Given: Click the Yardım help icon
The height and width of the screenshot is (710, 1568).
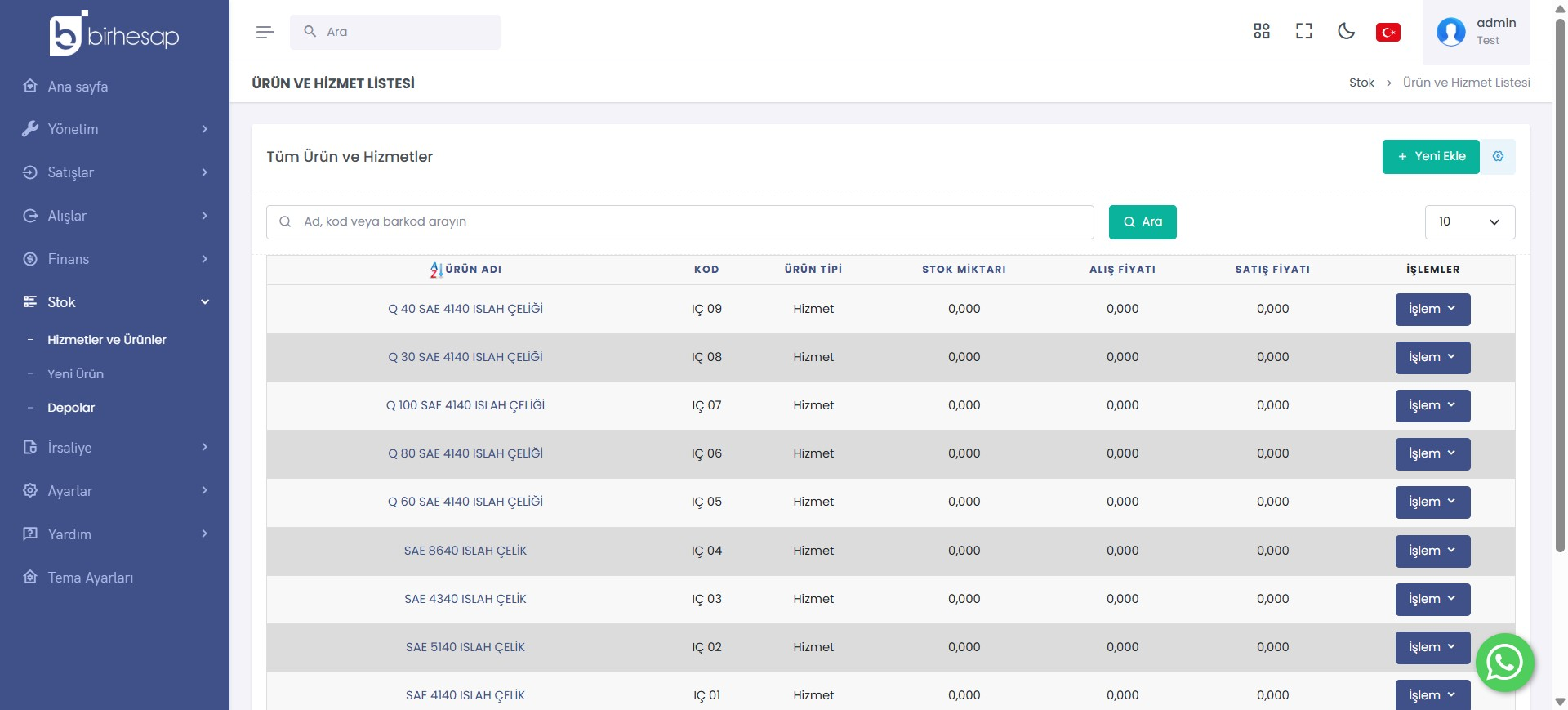Looking at the screenshot, I should coord(30,534).
